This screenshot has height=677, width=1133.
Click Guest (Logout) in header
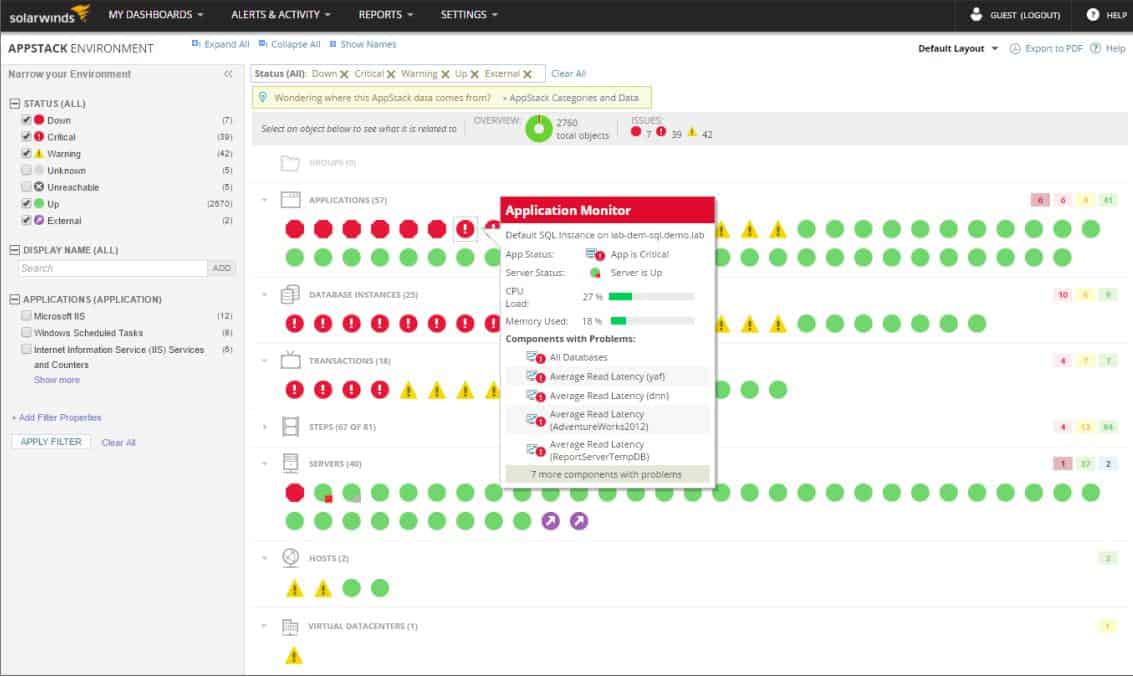(1025, 15)
